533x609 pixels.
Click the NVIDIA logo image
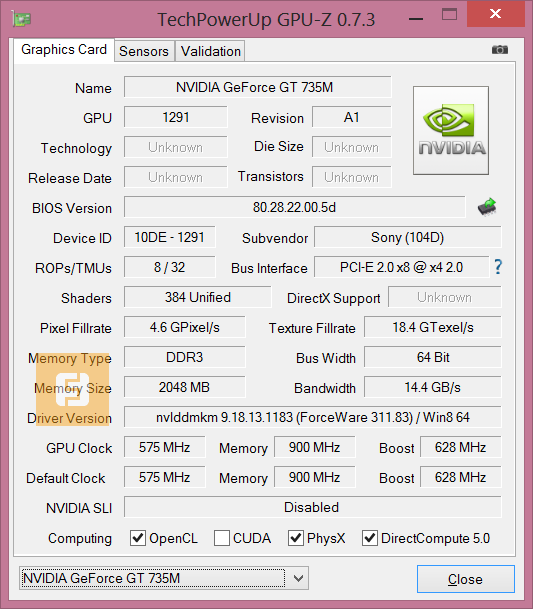451,130
